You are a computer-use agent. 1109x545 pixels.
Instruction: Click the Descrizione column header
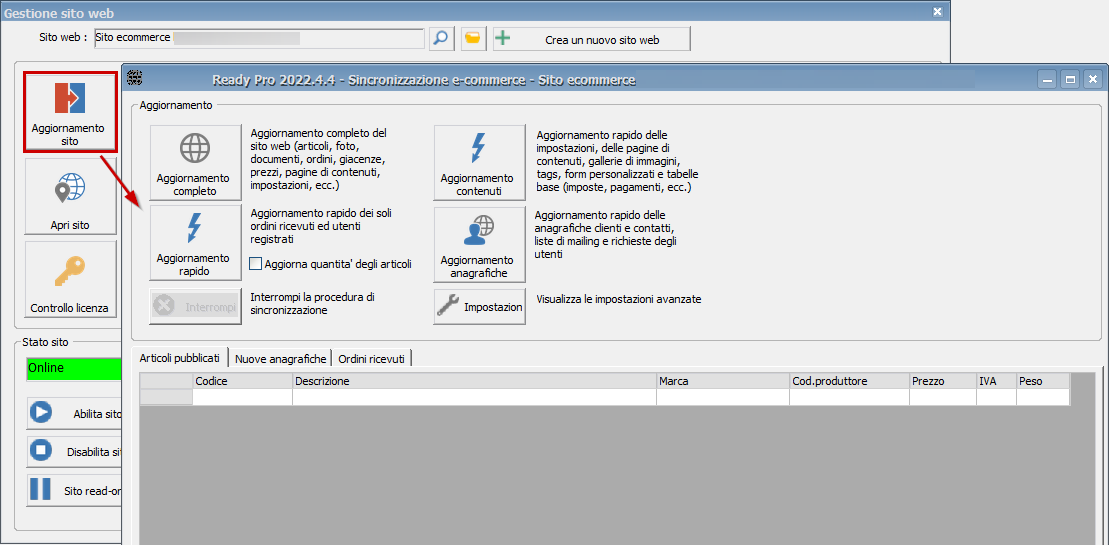click(x=474, y=381)
